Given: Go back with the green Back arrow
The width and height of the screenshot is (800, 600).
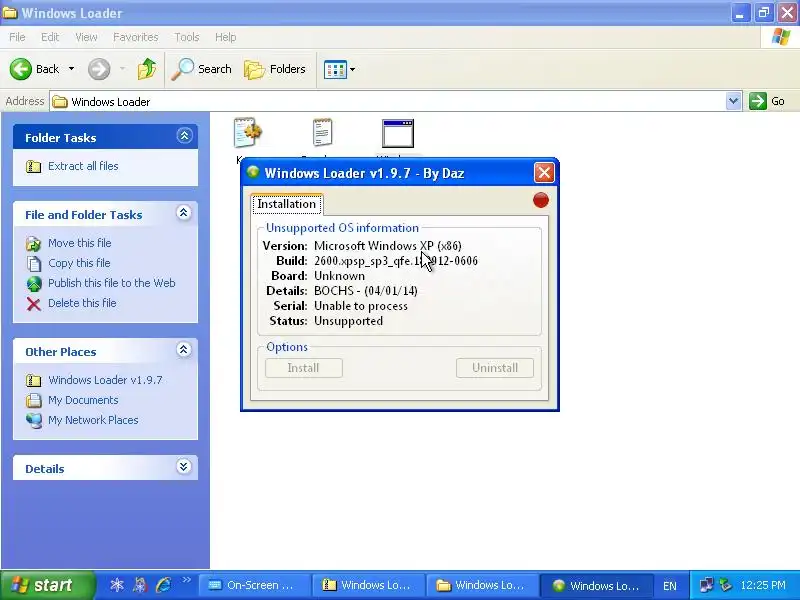Looking at the screenshot, I should tap(34, 69).
